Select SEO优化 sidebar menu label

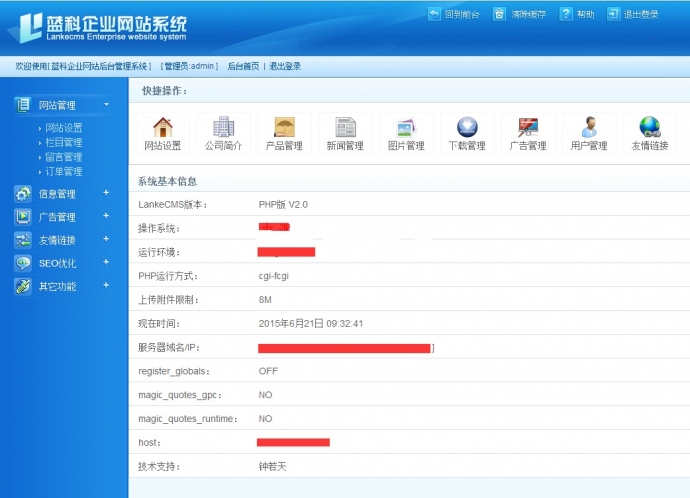coord(58,264)
